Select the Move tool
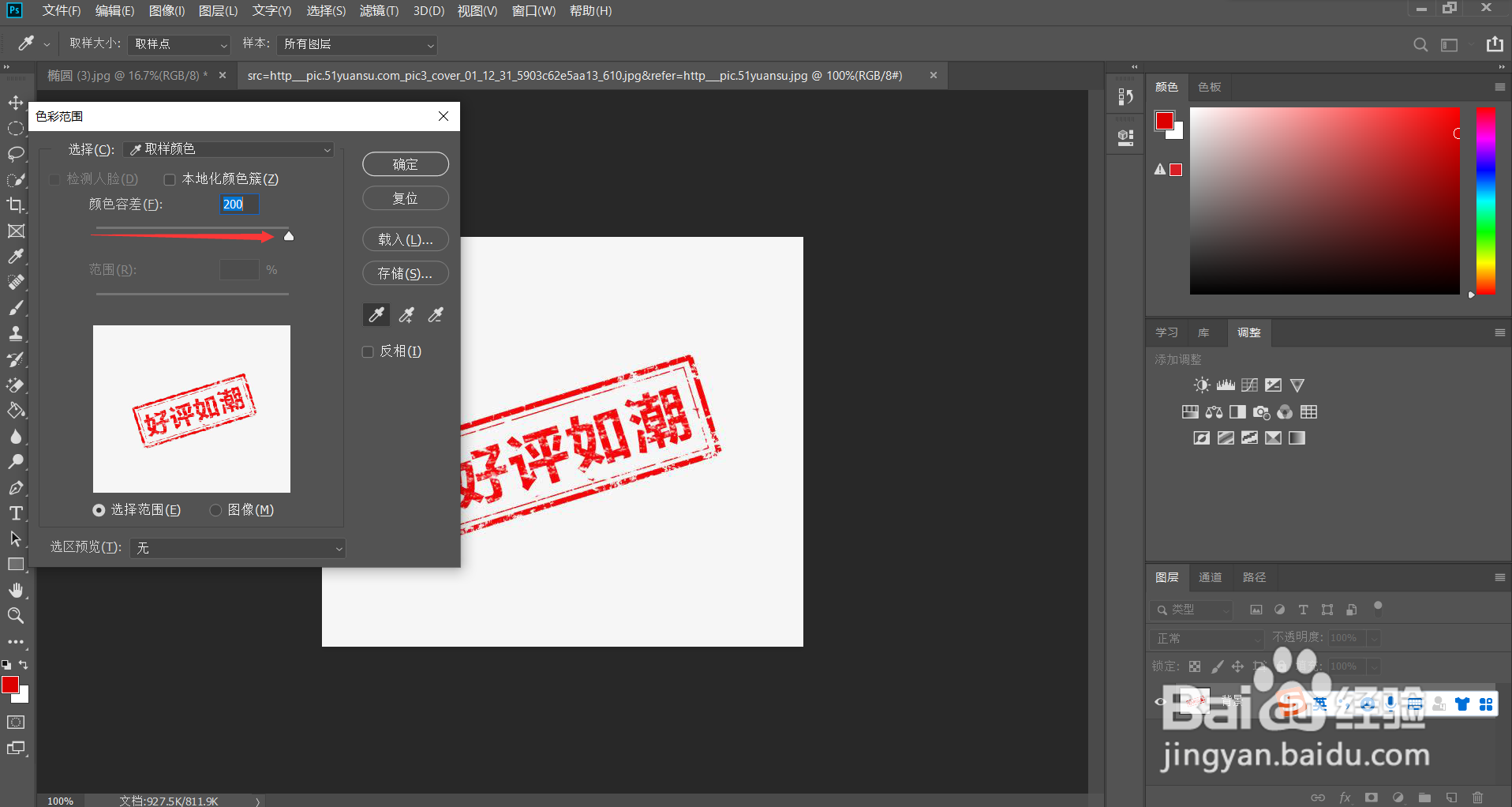1512x807 pixels. click(16, 103)
